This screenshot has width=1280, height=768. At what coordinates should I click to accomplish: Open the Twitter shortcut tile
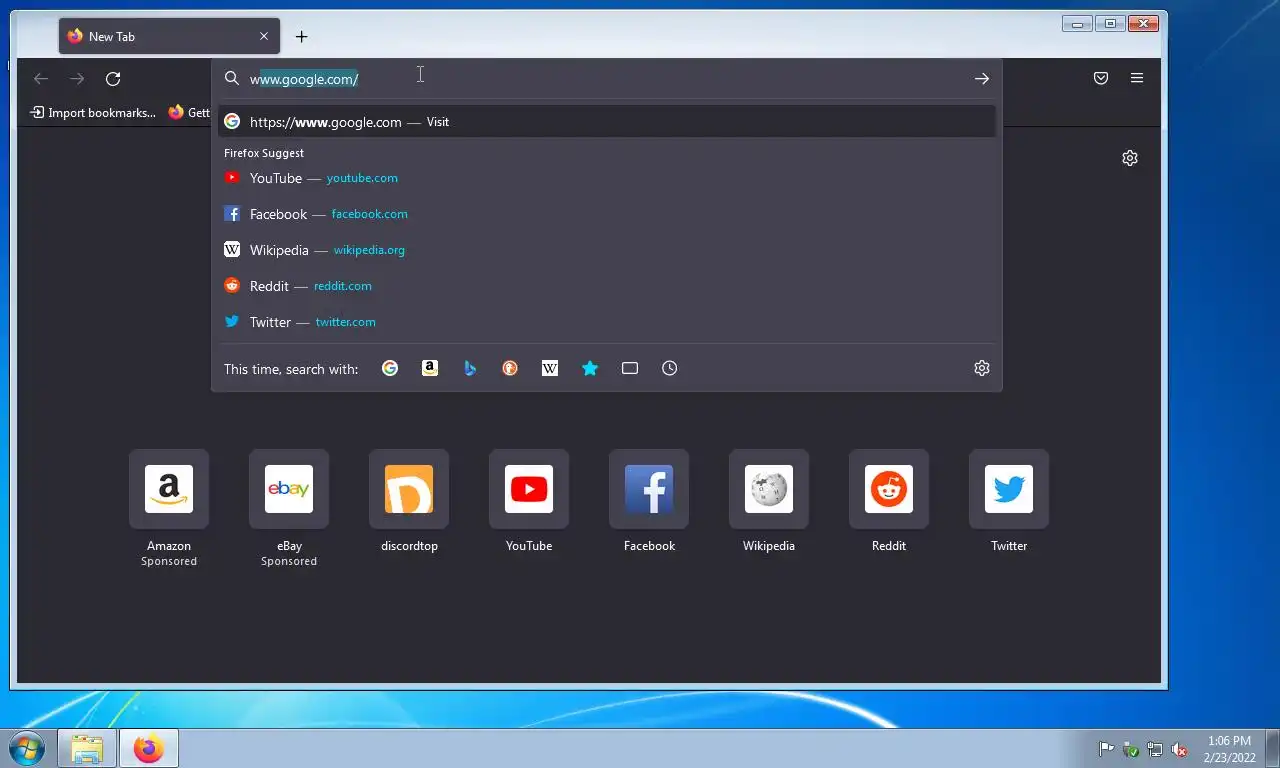tap(1009, 489)
